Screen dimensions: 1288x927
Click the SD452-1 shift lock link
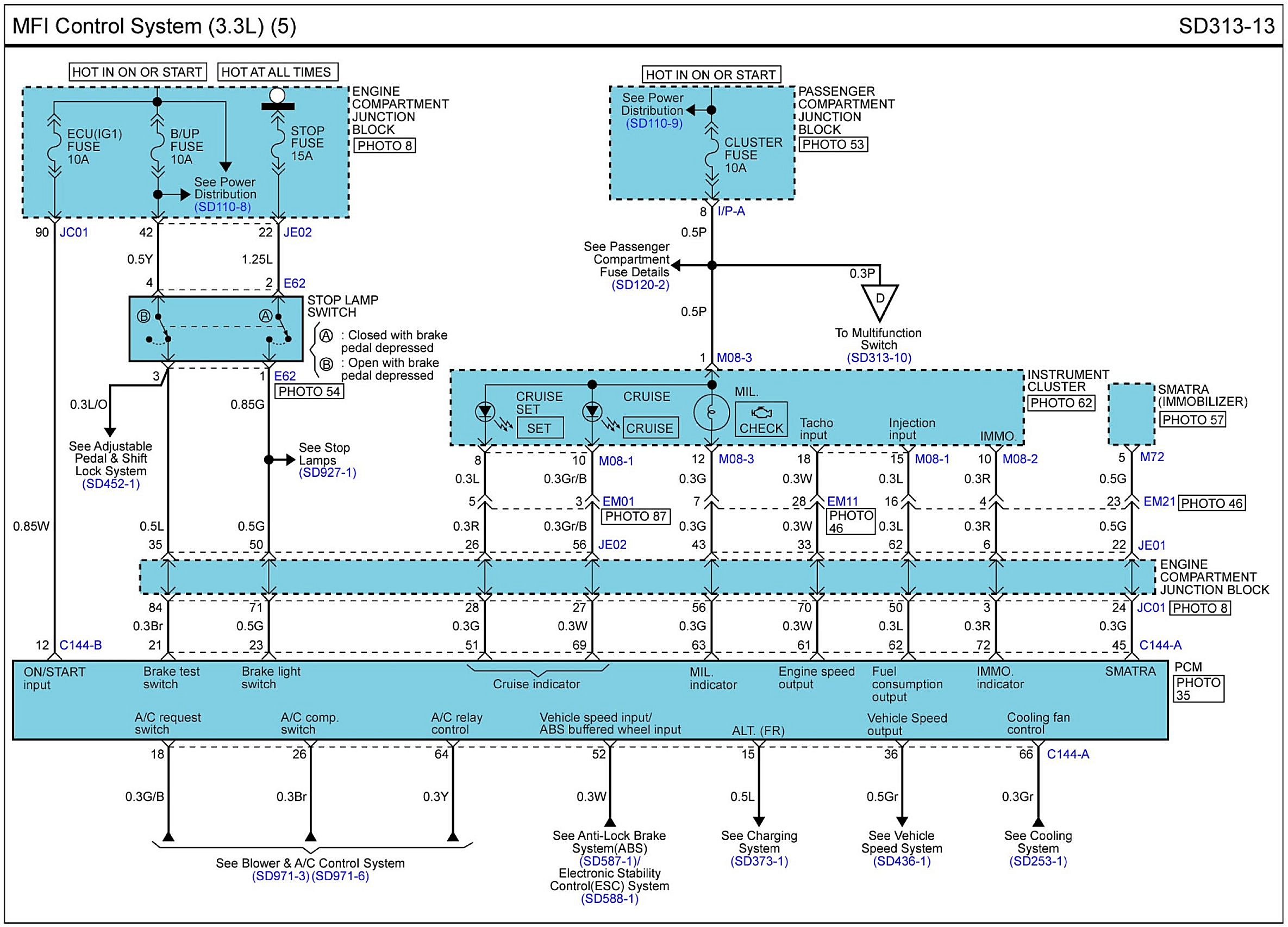point(111,484)
